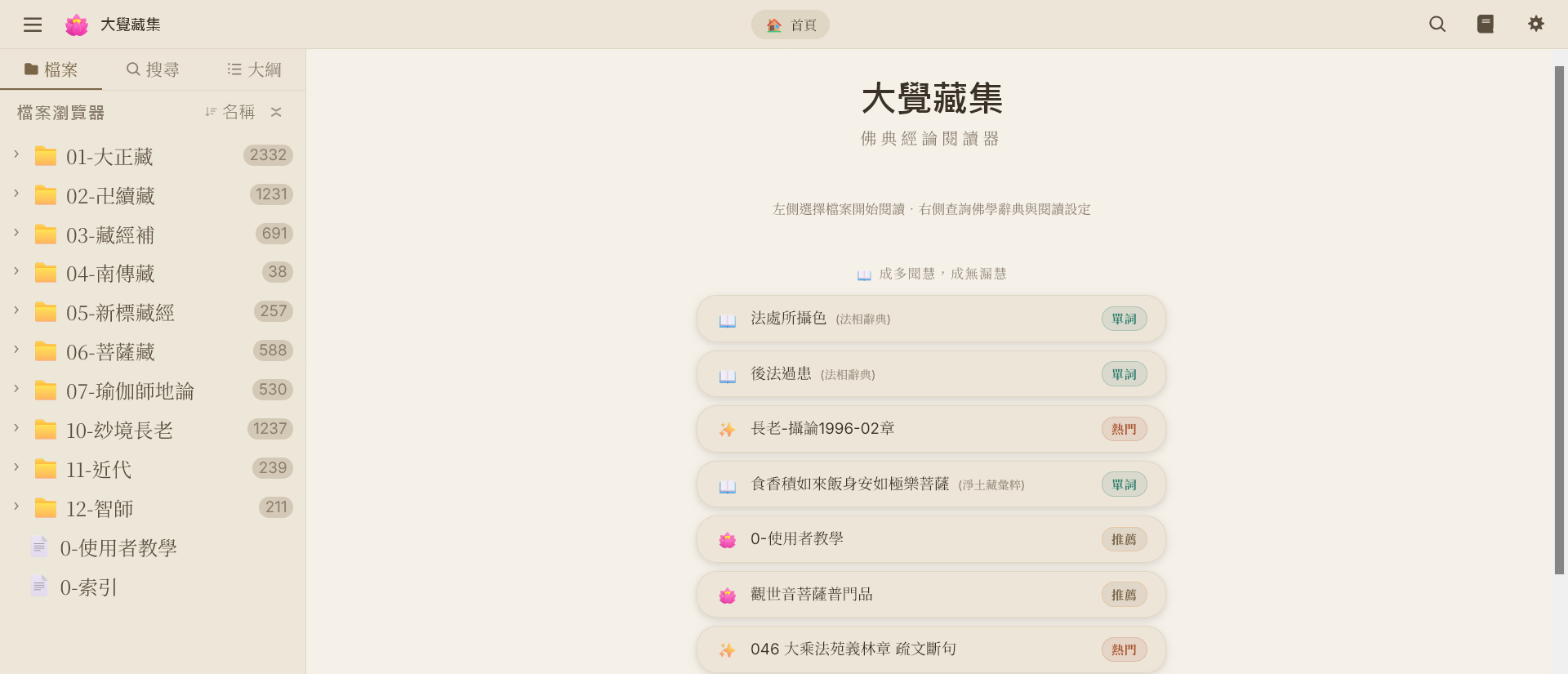Click lotus icon on 觀世音菩薩普門品 card
Viewport: 1568px width, 674px height.
click(727, 596)
